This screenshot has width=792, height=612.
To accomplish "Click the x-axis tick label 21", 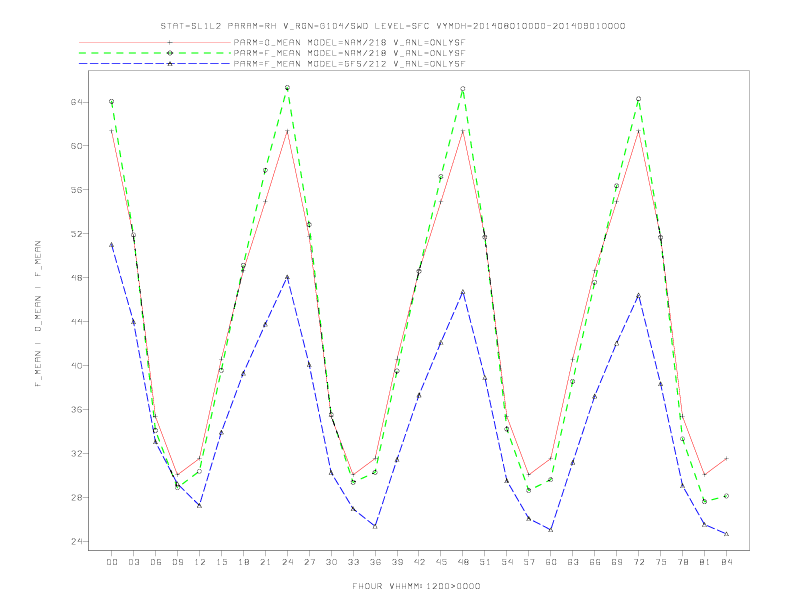I will tap(265, 562).
